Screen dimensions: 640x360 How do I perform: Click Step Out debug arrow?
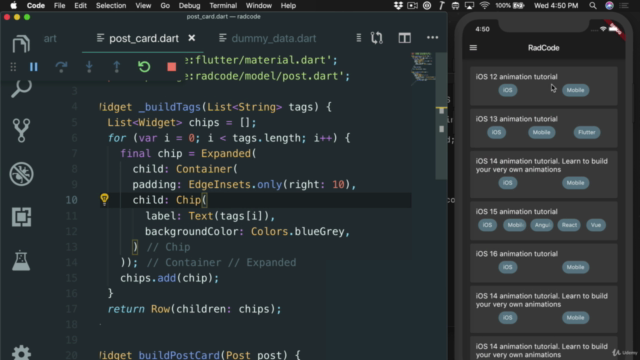116,67
